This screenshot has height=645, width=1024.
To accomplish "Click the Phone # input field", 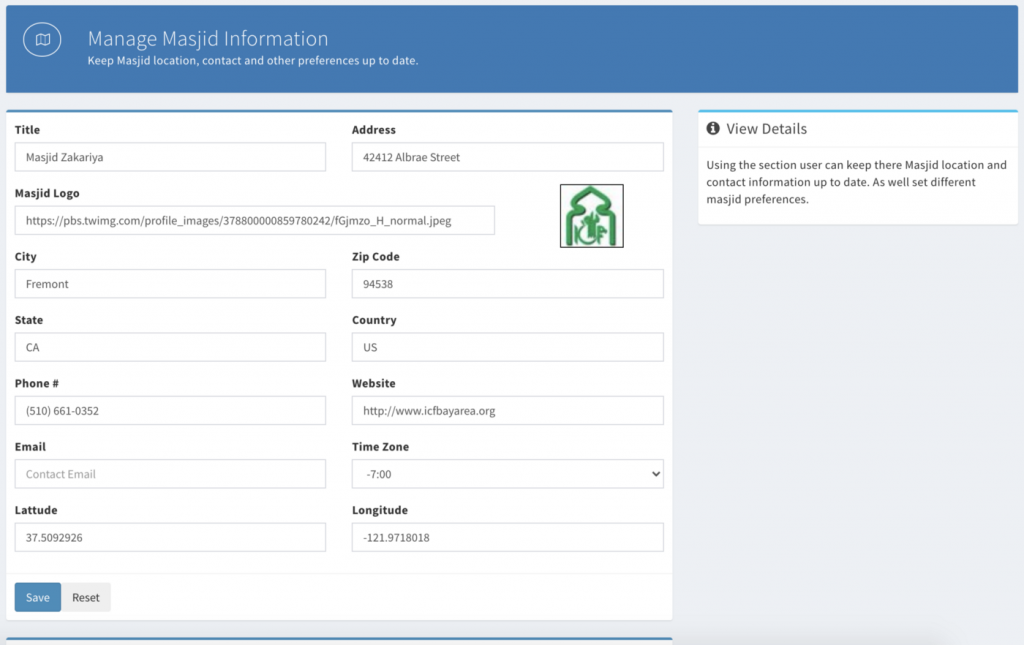I will click(170, 411).
